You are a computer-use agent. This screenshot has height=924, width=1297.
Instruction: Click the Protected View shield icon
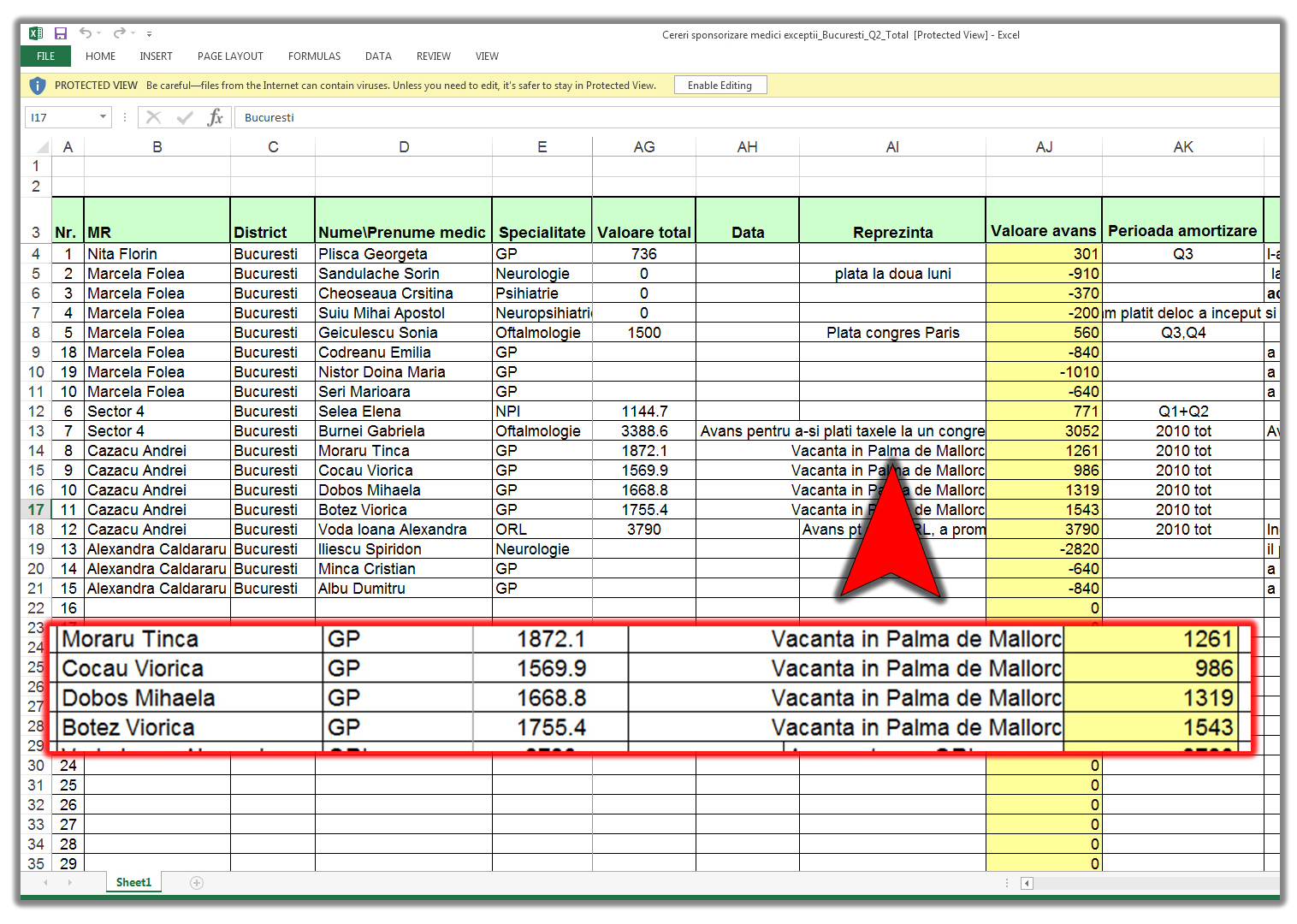click(38, 86)
